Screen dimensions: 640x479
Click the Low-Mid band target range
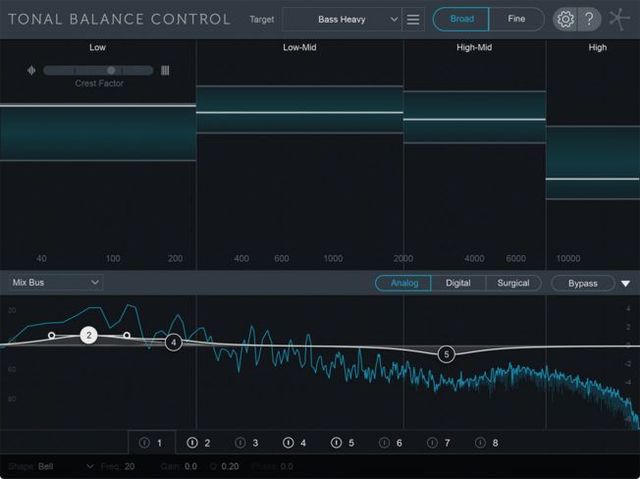(300, 109)
